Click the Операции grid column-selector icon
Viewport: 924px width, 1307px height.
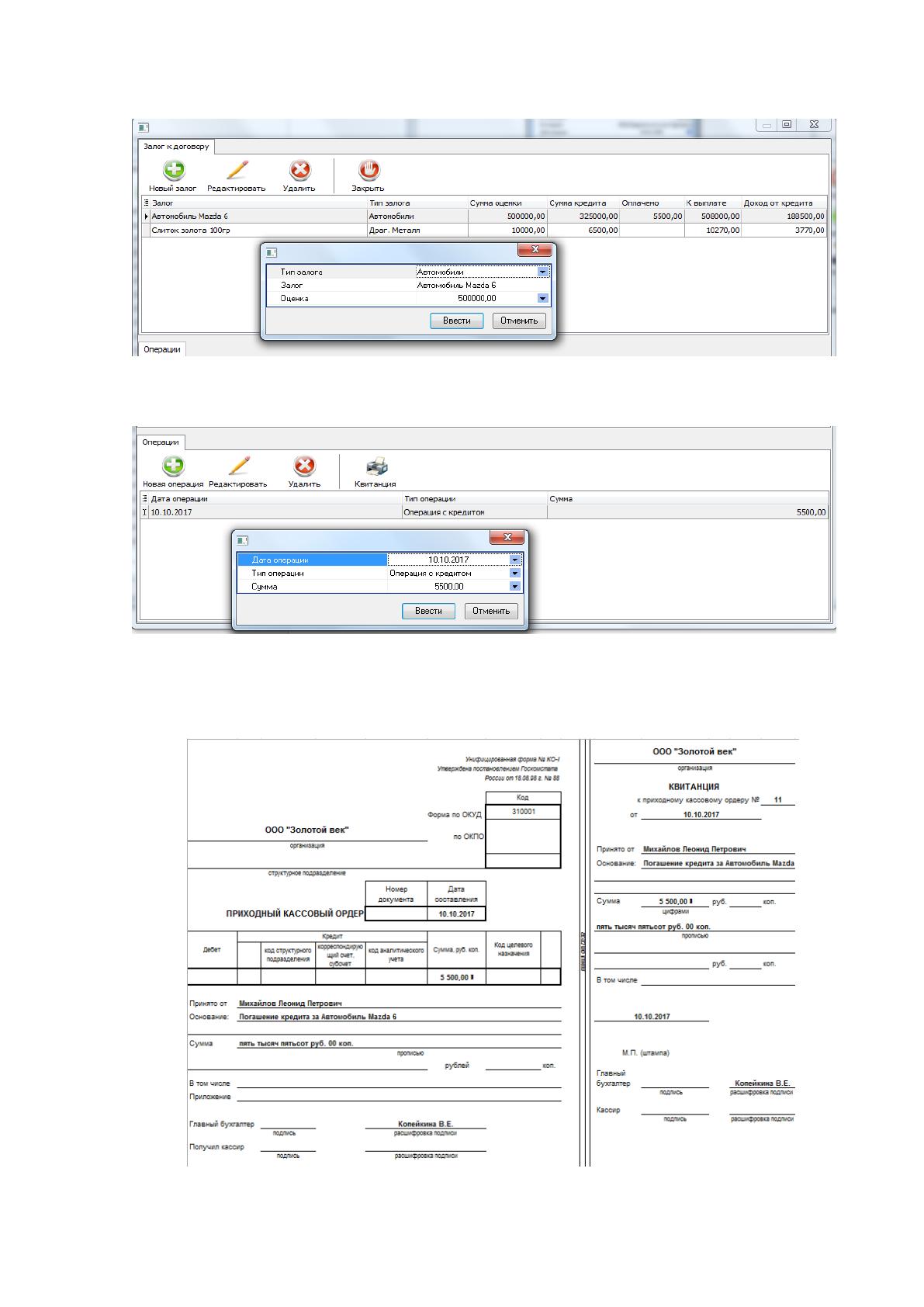tap(144, 499)
